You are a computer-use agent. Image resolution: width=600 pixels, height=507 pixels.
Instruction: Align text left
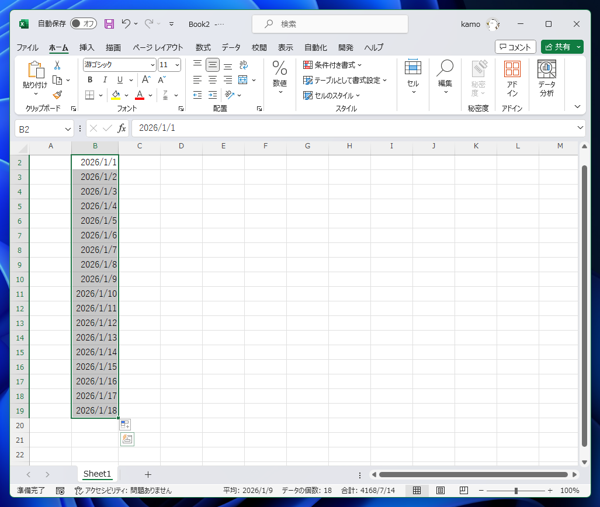point(197,80)
